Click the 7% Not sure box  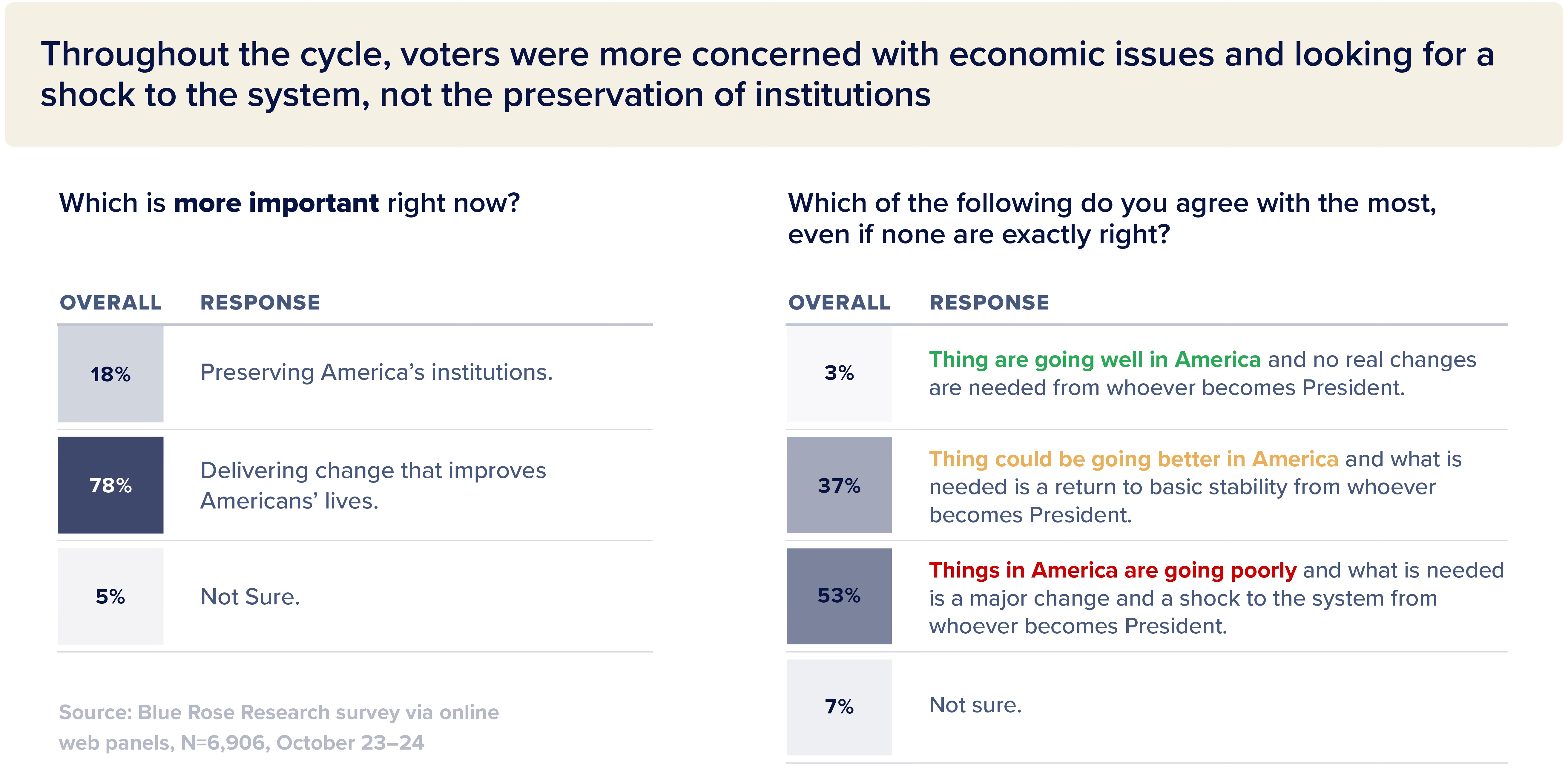(x=839, y=707)
